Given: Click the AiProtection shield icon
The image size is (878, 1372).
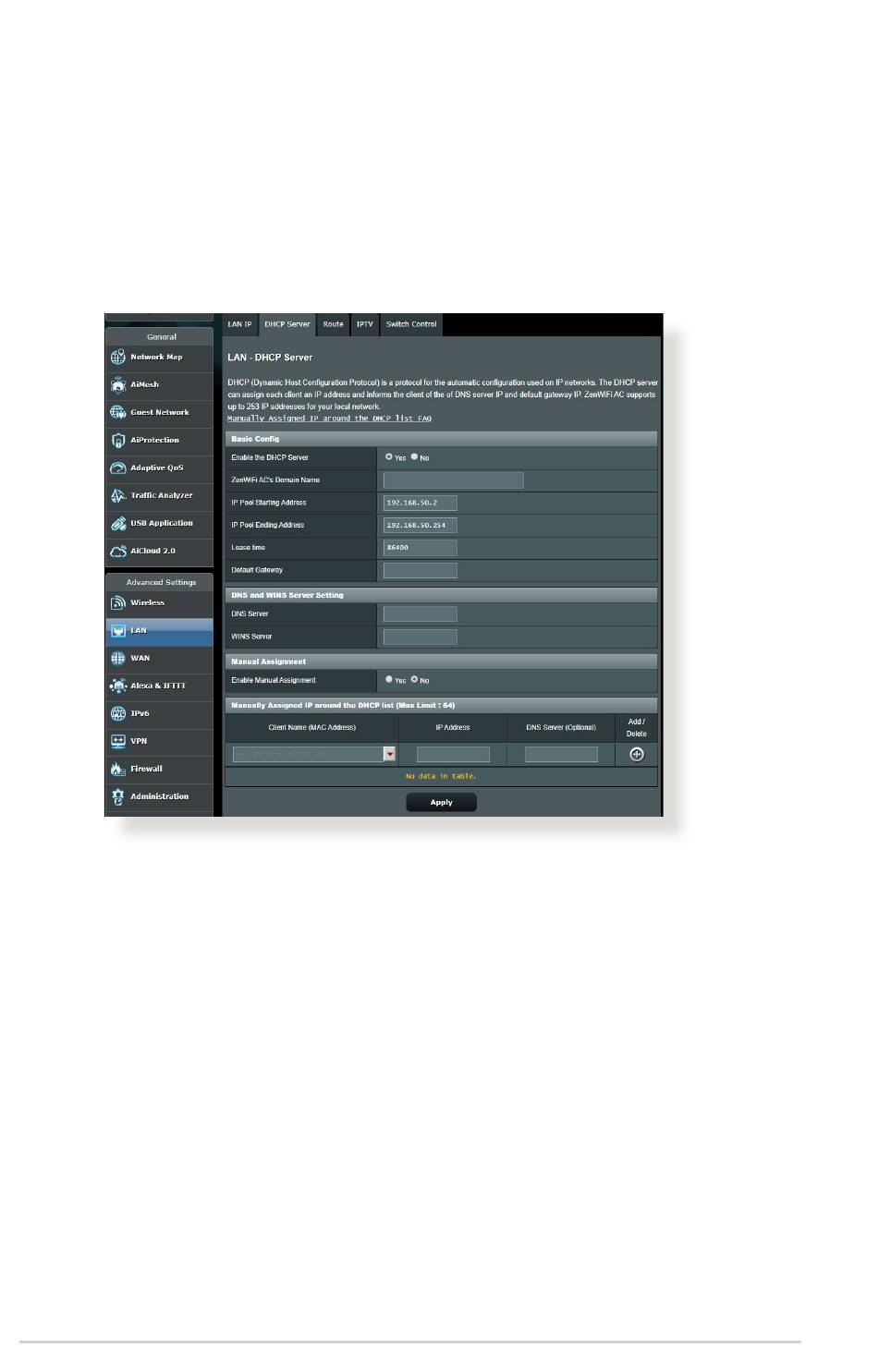Looking at the screenshot, I should [x=117, y=440].
